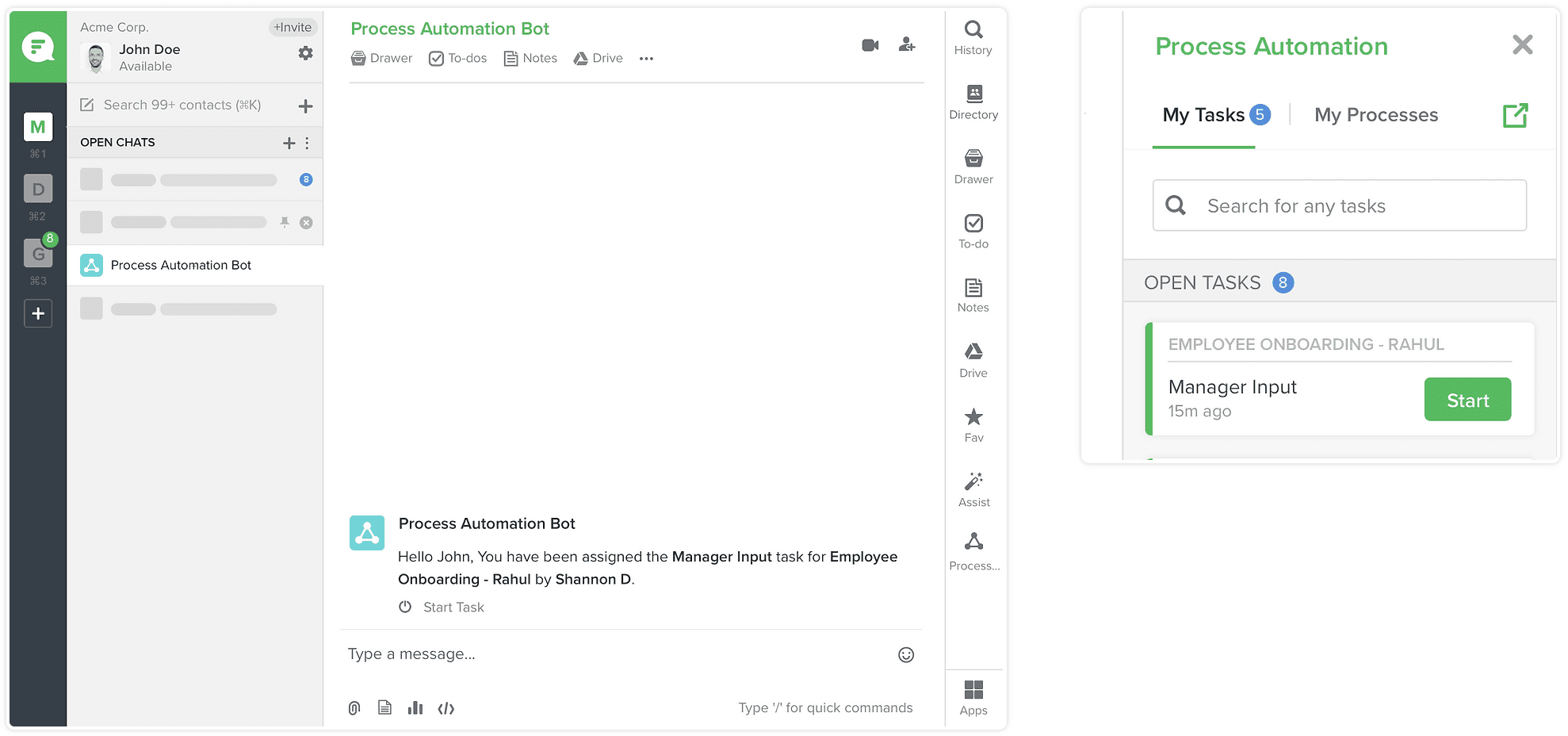Screen dimensions: 1568x736
Task: Open Drive in the right sidebar
Action: (973, 361)
